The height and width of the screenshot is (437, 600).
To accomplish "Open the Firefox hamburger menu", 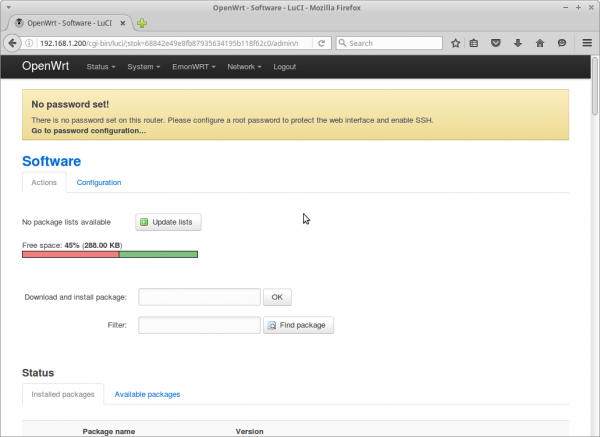I will click(x=587, y=43).
